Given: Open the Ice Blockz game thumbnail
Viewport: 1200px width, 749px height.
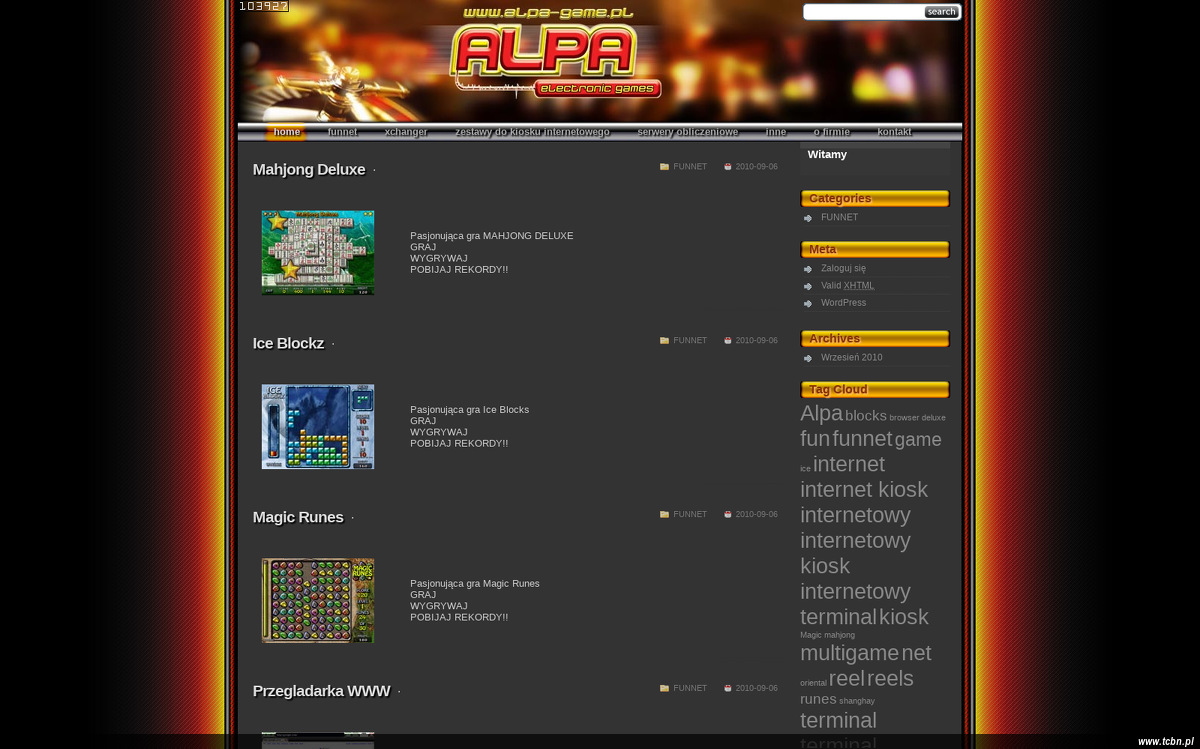Looking at the screenshot, I should pyautogui.click(x=318, y=427).
